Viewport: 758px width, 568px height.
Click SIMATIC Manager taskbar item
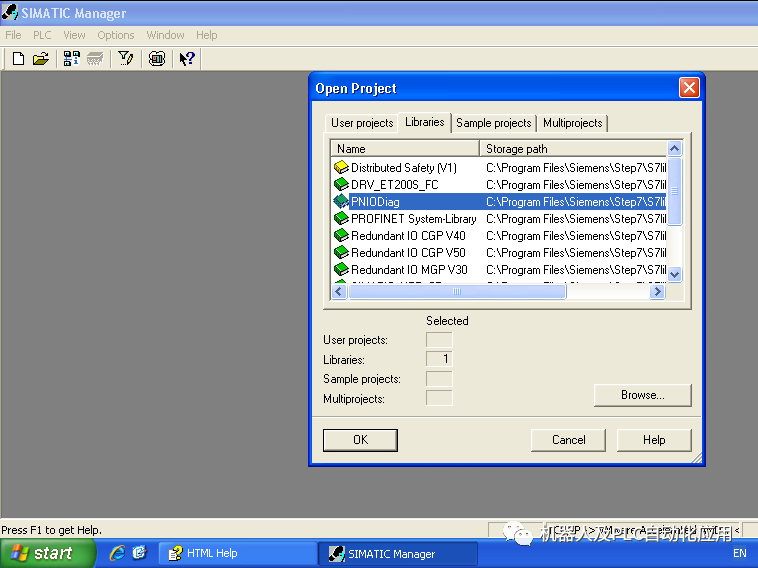pyautogui.click(x=397, y=553)
